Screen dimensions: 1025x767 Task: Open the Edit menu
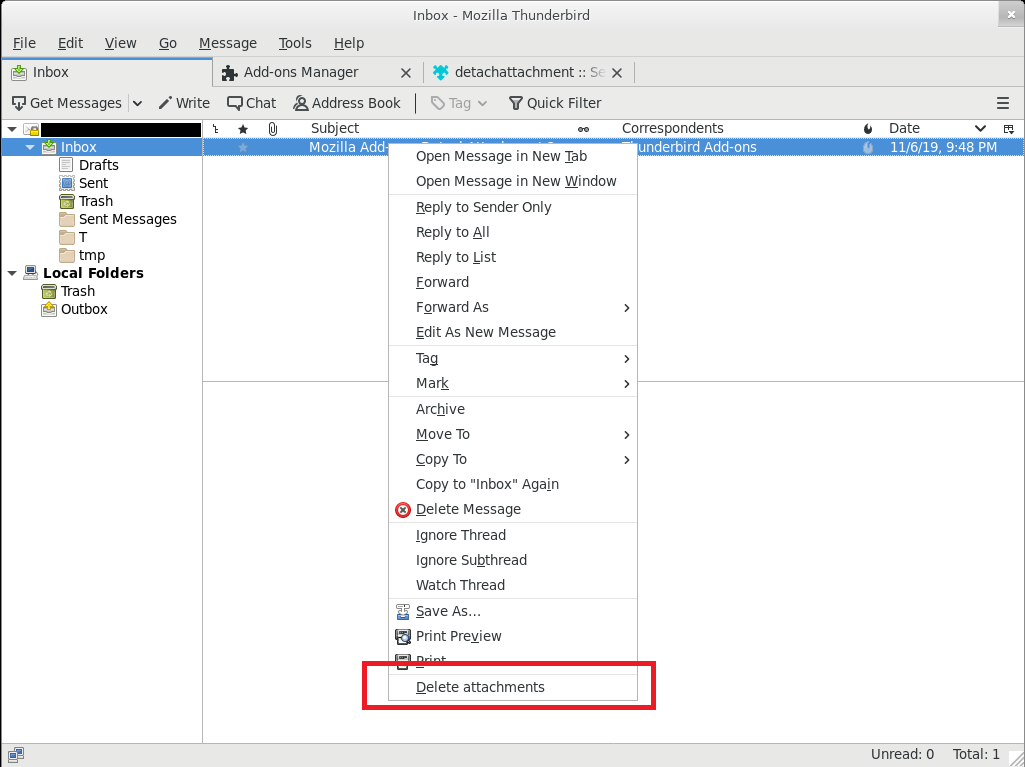click(x=70, y=43)
